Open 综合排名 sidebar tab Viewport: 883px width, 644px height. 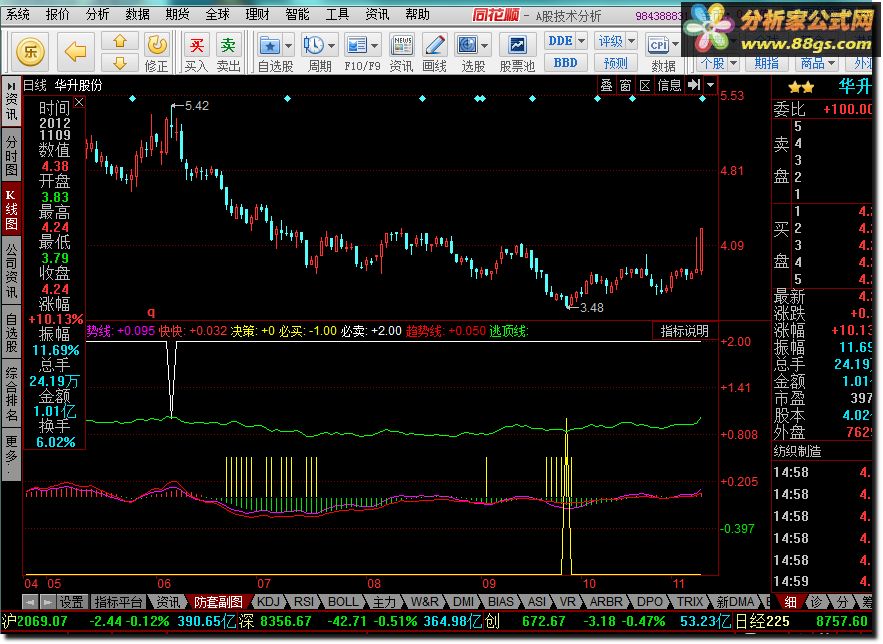pyautogui.click(x=11, y=393)
